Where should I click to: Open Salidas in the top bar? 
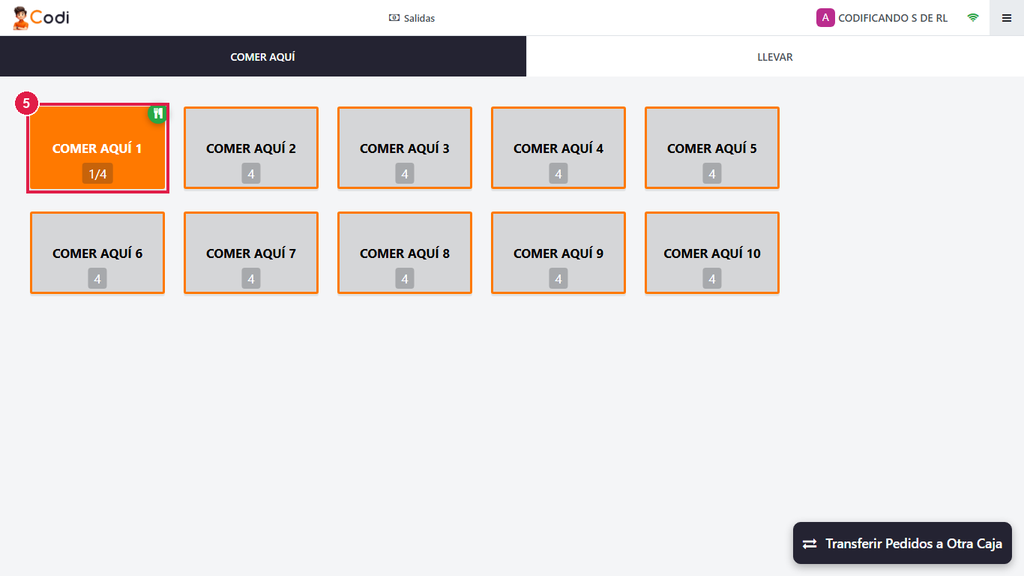(411, 18)
